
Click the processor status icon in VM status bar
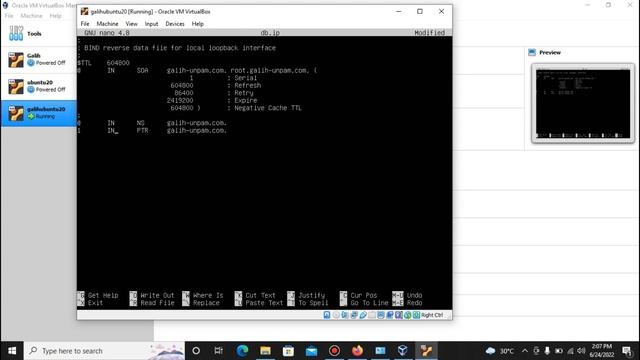click(x=399, y=315)
